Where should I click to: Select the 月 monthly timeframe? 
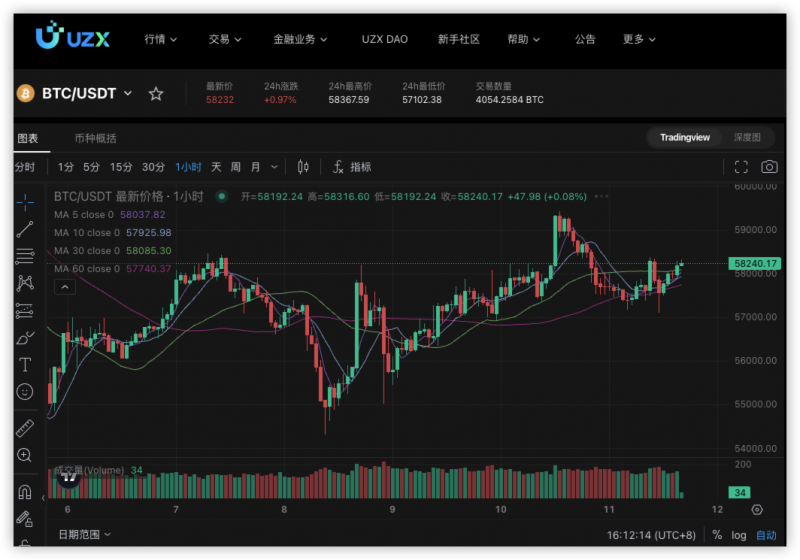click(256, 167)
